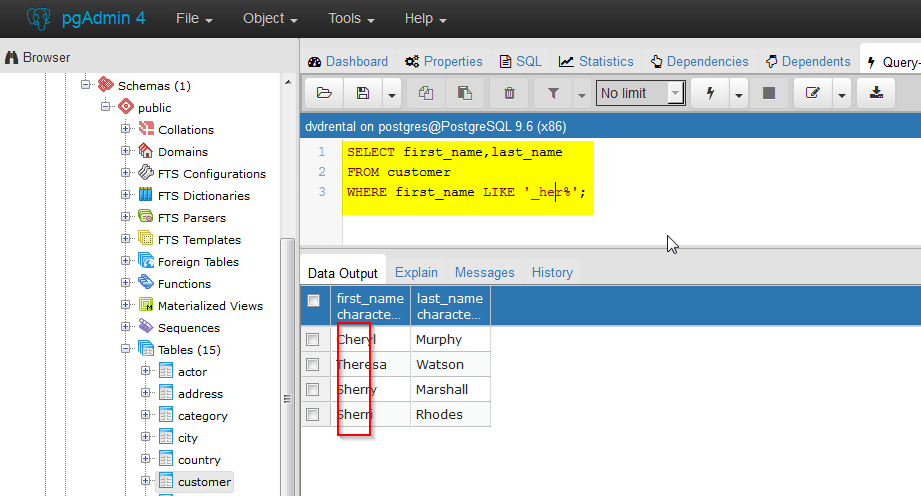Viewport: 921px width, 496px height.
Task: Select the customer table in tree
Action: pyautogui.click(x=204, y=481)
